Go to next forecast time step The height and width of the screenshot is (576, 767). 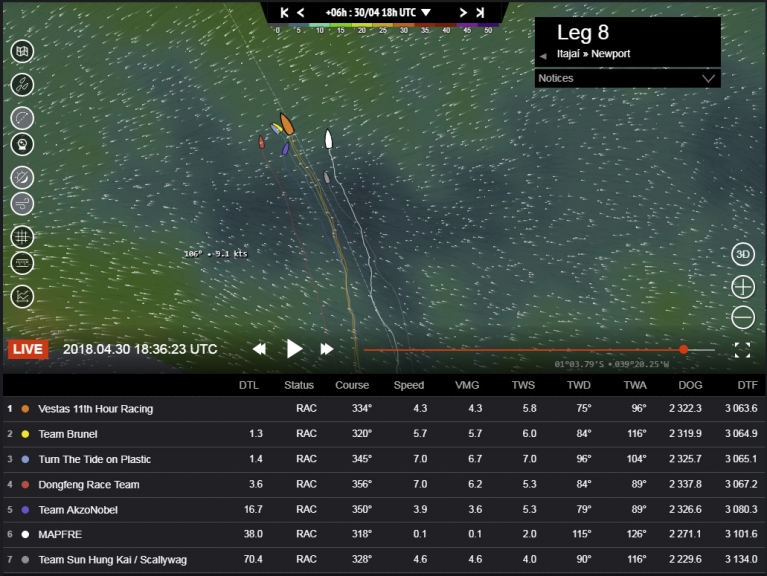(x=463, y=13)
